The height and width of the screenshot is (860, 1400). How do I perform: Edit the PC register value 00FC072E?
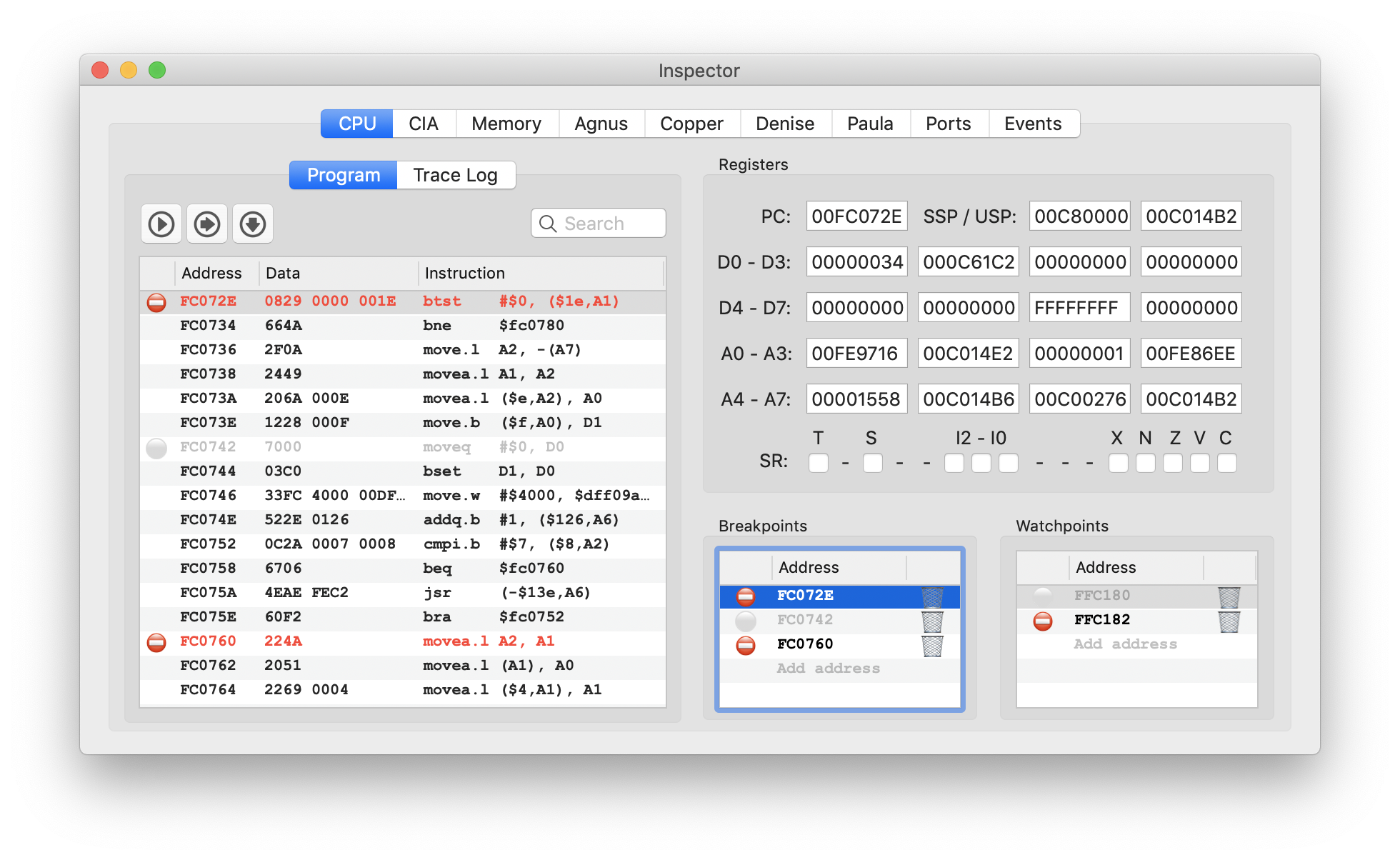coord(856,216)
